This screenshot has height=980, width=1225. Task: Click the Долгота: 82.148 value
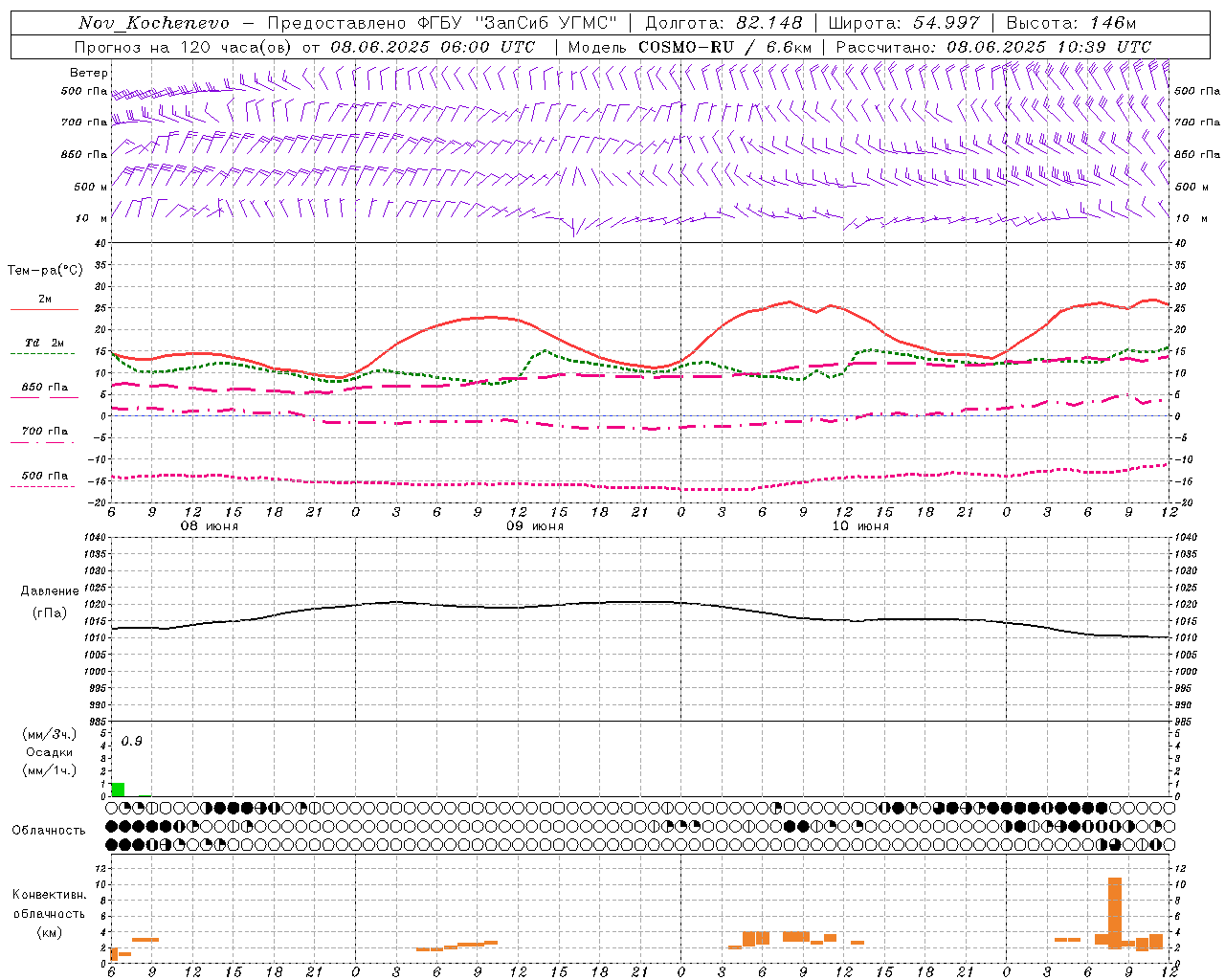(x=724, y=23)
